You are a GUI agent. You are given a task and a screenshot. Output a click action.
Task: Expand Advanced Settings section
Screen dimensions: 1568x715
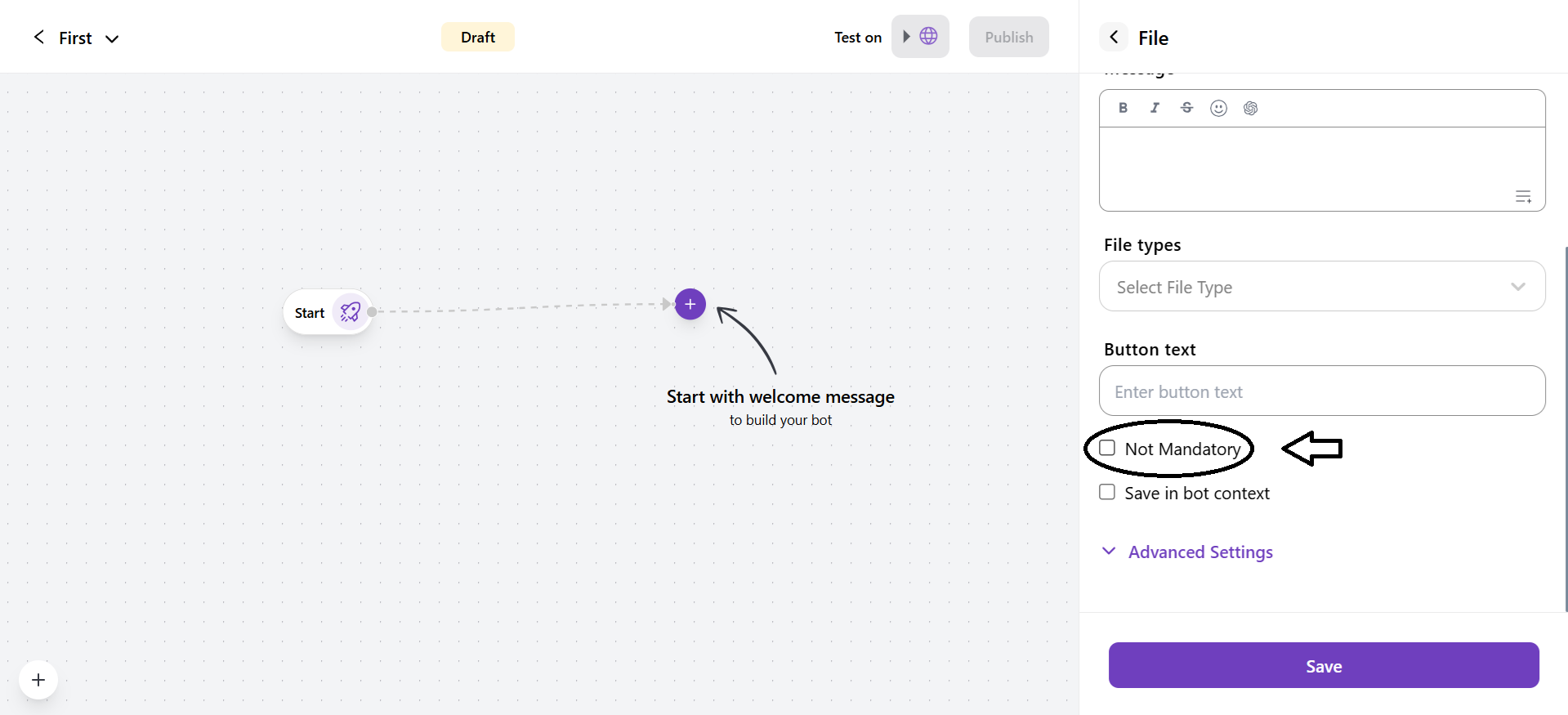(1199, 552)
